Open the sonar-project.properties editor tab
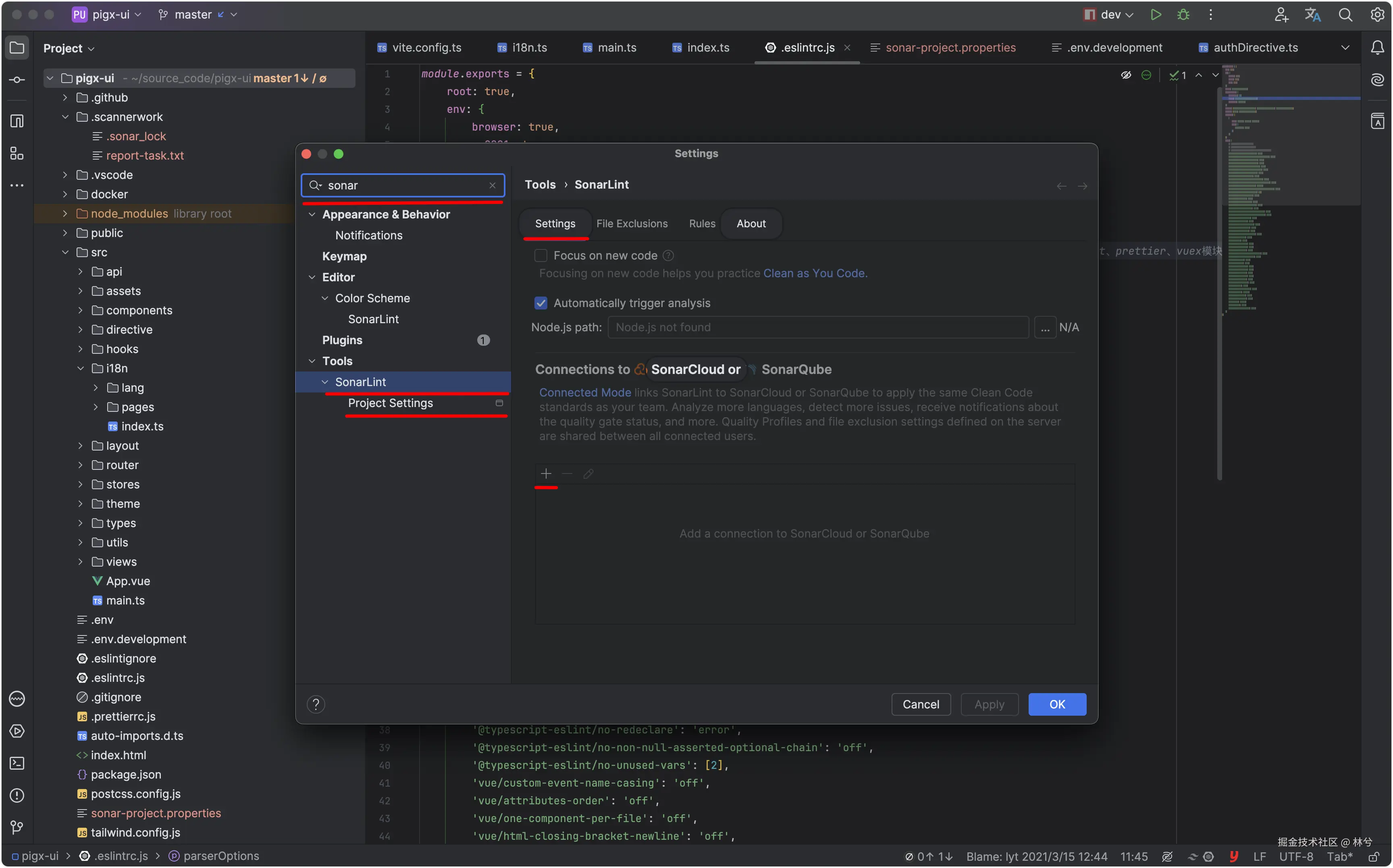The image size is (1393, 868). [x=950, y=48]
